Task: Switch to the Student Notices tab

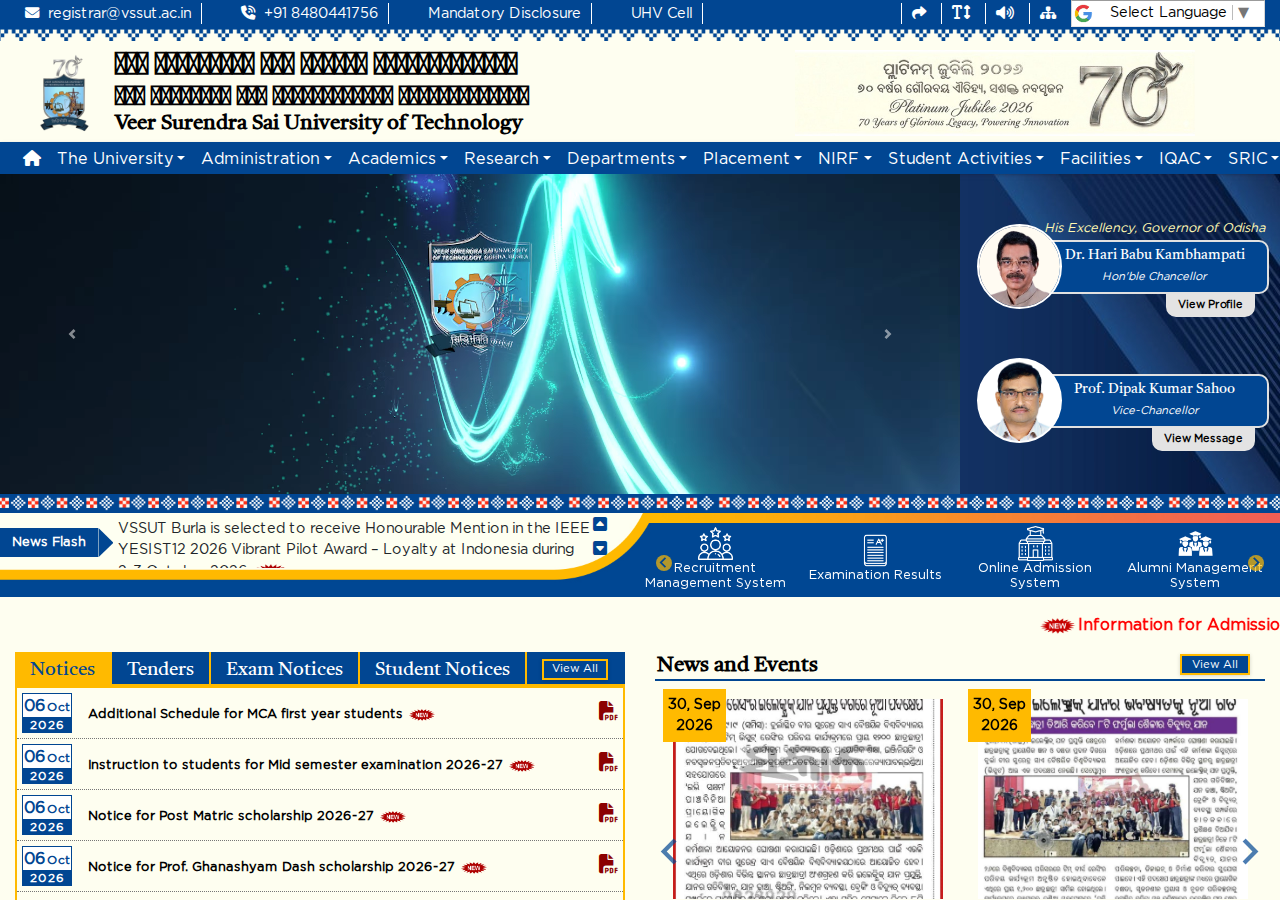Action: (442, 668)
